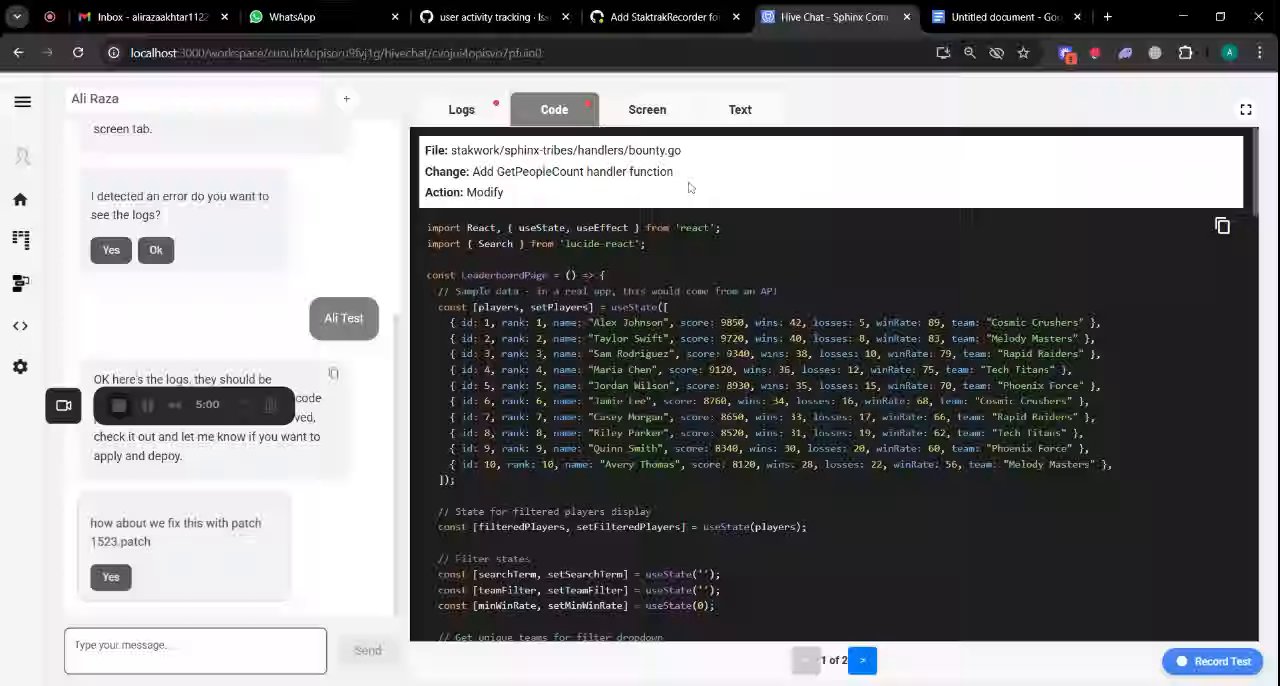Viewport: 1280px width, 686px height.
Task: Switch to the Logs tab
Action: click(461, 110)
